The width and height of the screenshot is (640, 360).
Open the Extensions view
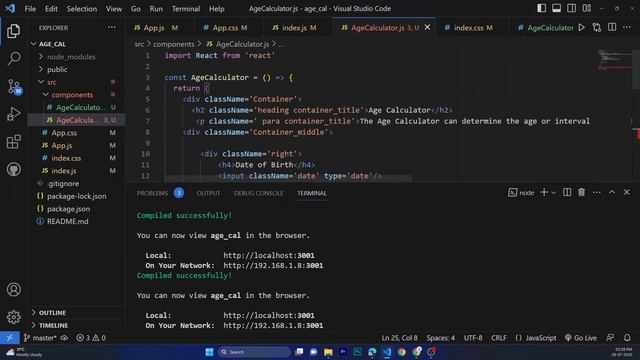coord(13,142)
